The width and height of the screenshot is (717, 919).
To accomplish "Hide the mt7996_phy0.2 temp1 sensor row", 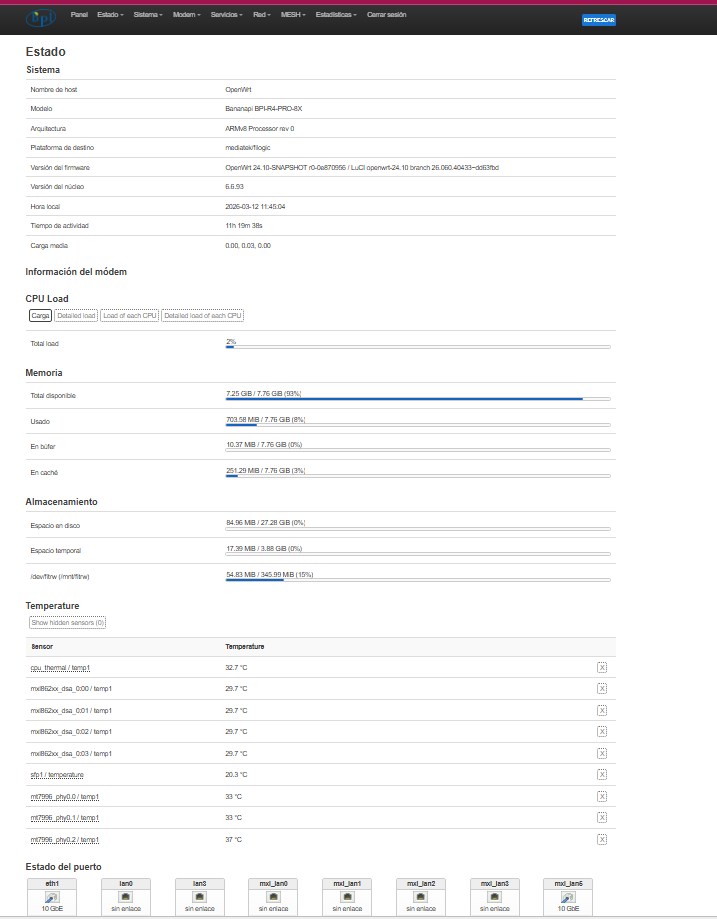I will [x=602, y=839].
